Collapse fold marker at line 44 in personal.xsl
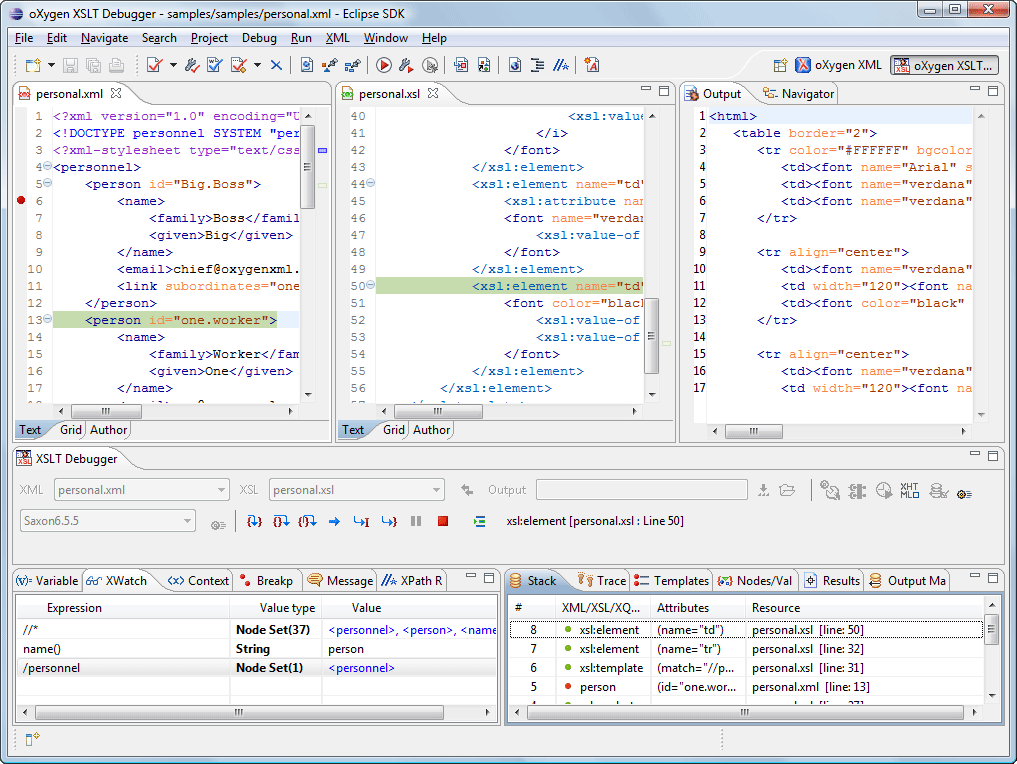 click(x=370, y=183)
